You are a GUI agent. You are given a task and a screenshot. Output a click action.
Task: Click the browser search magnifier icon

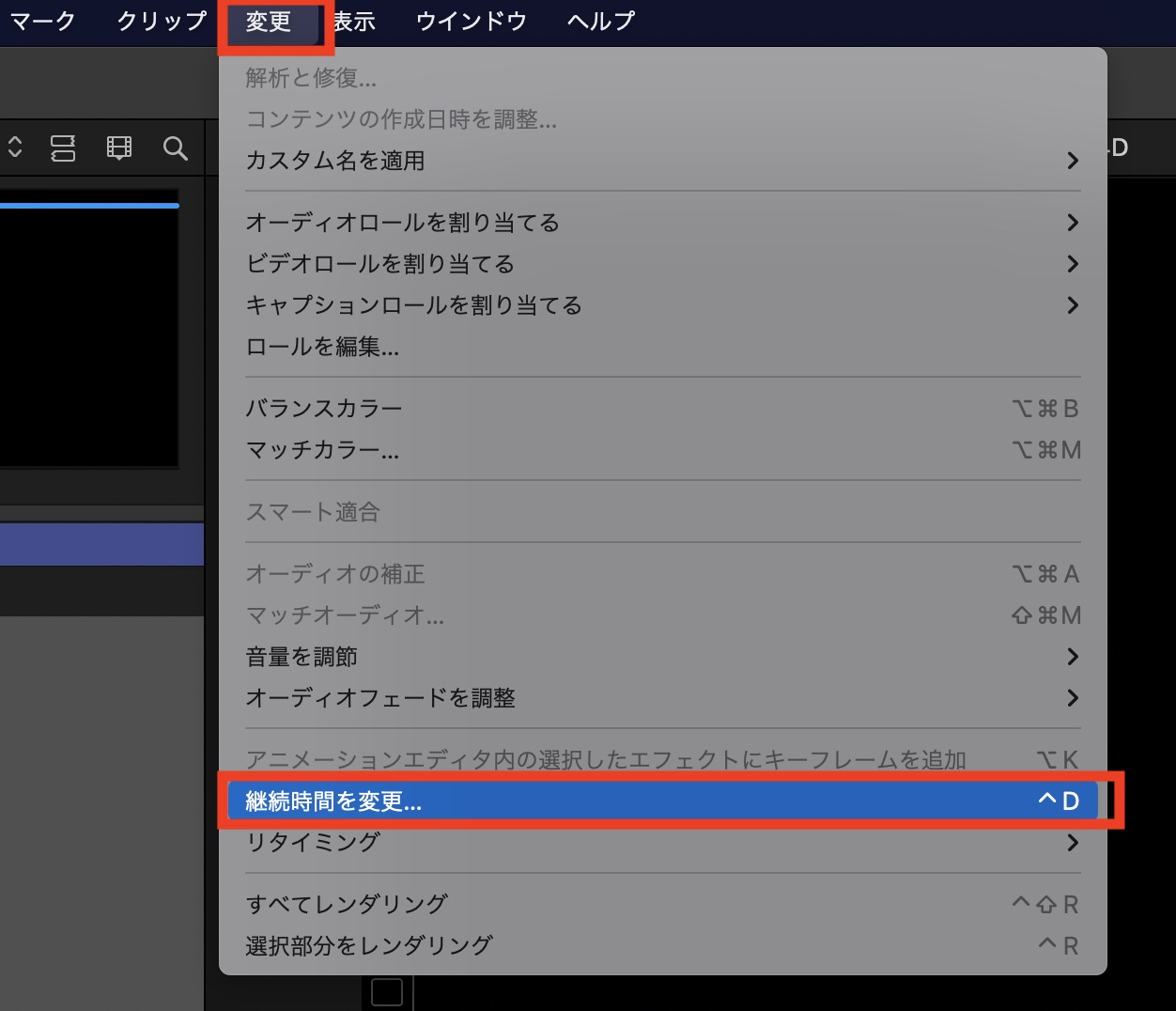coord(175,148)
